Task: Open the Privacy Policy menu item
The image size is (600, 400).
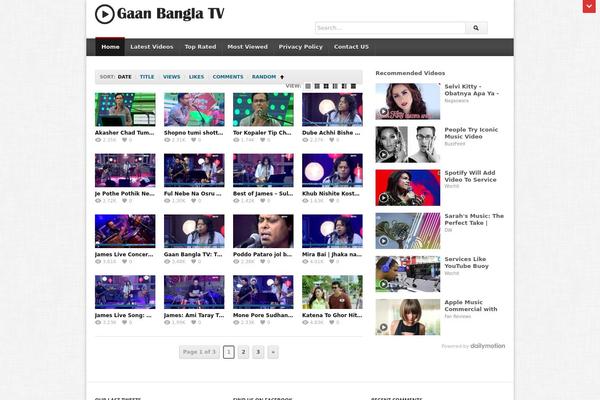Action: tap(301, 47)
